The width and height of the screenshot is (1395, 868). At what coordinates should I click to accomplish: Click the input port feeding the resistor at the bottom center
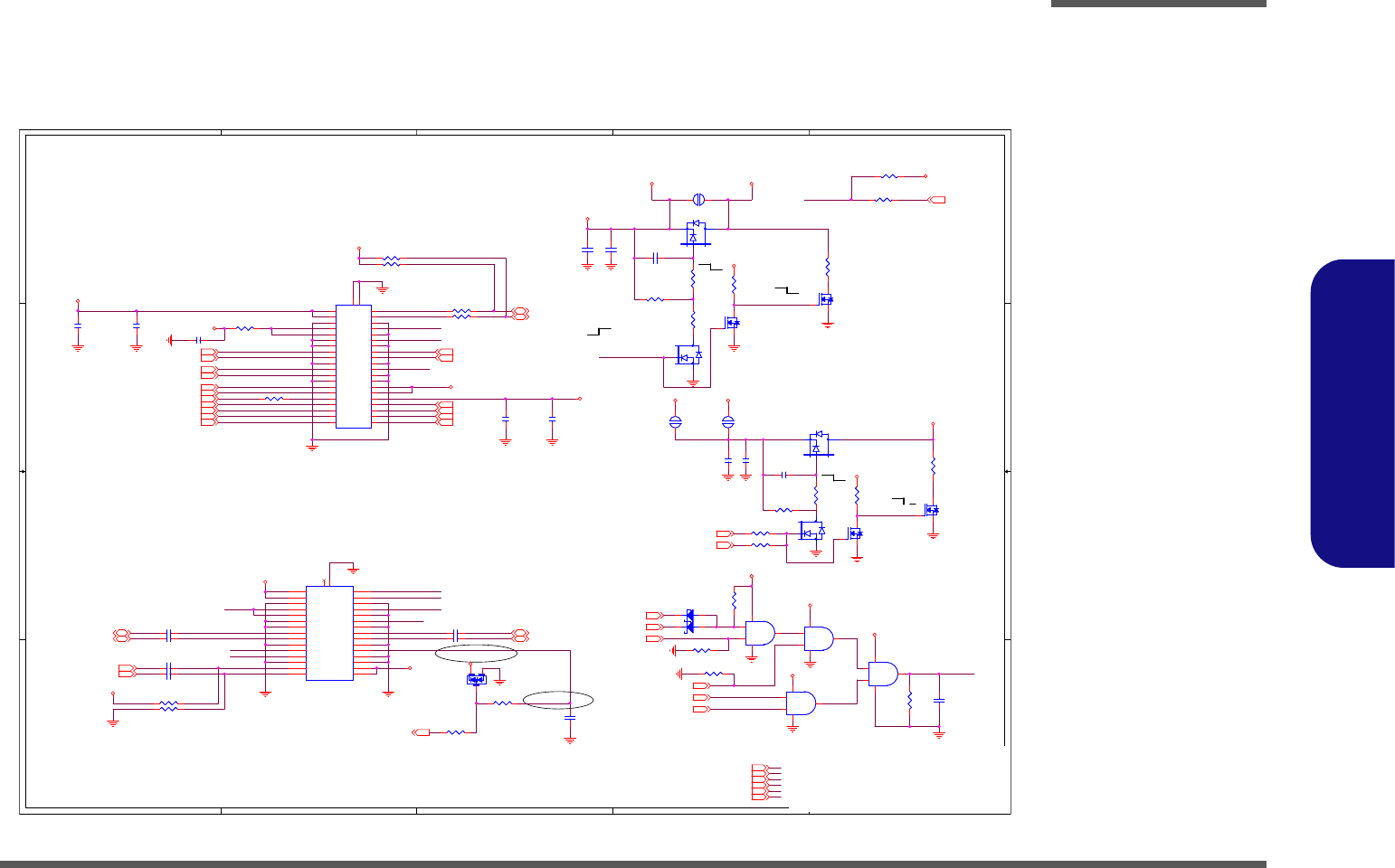pyautogui.click(x=422, y=731)
